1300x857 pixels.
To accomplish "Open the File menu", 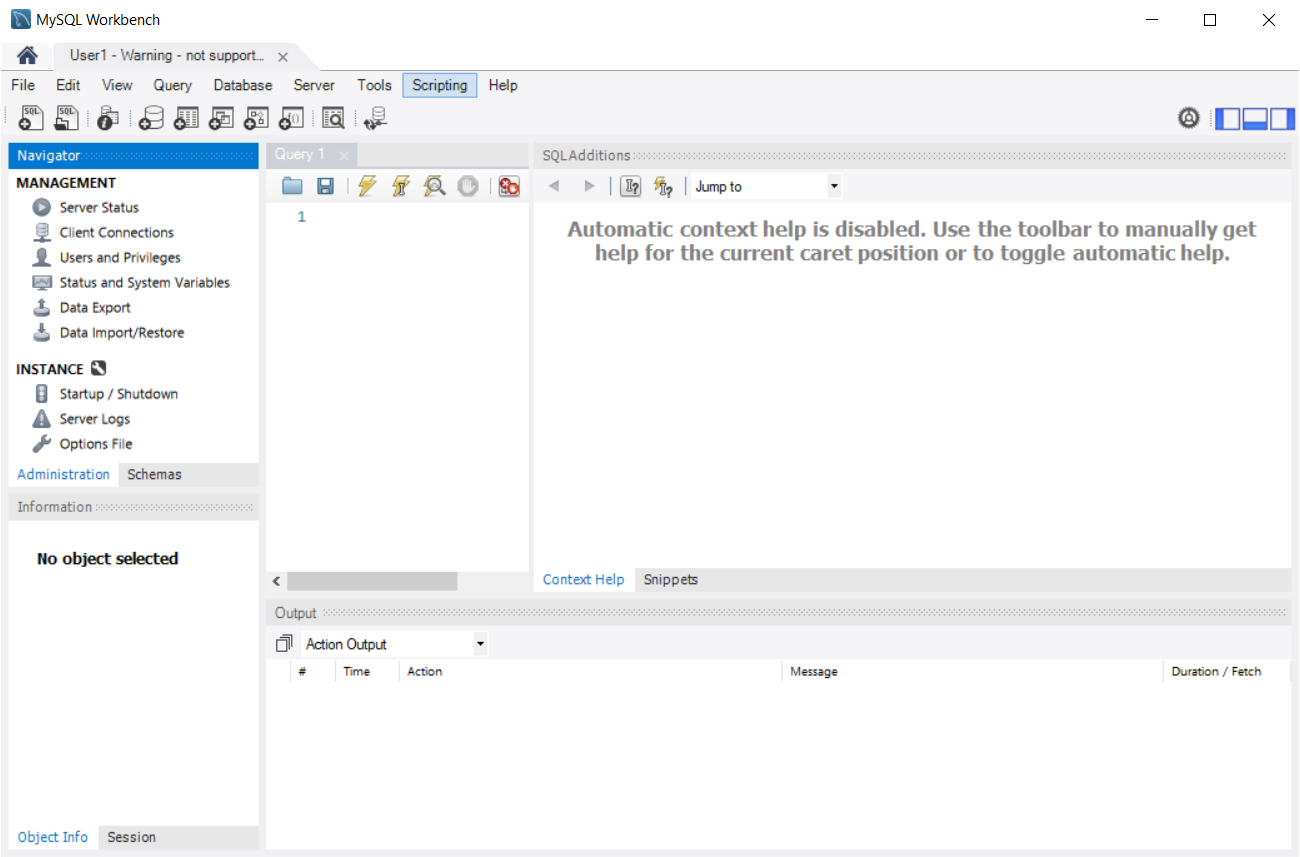I will pos(23,85).
